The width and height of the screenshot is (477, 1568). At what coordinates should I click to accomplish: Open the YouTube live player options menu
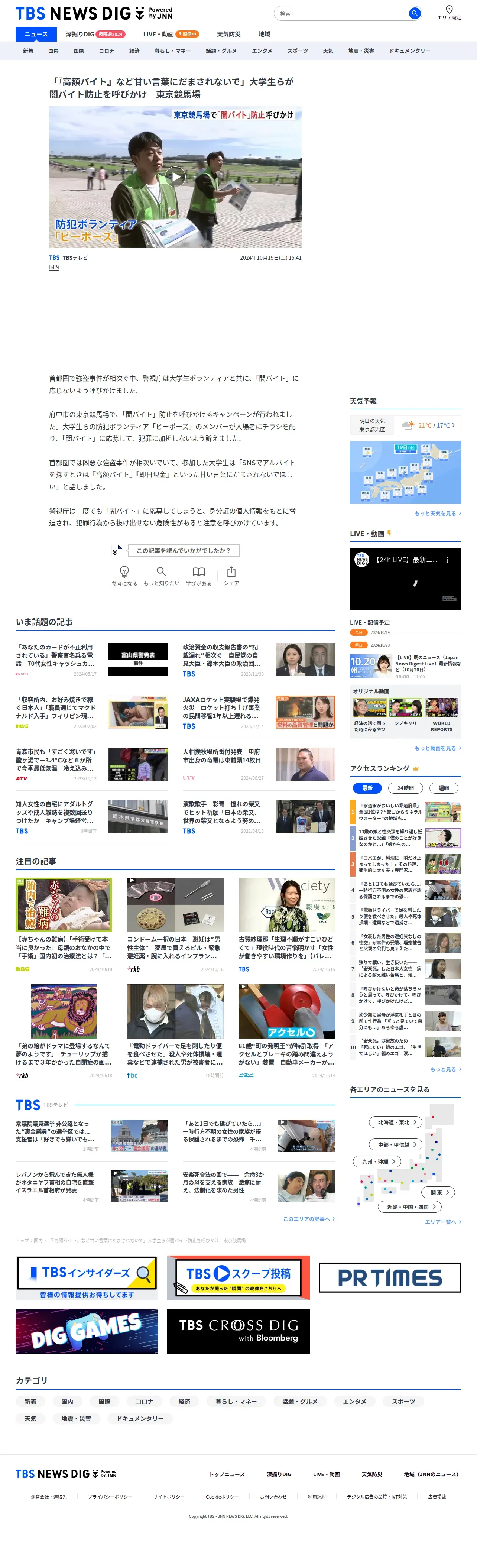pos(448,560)
